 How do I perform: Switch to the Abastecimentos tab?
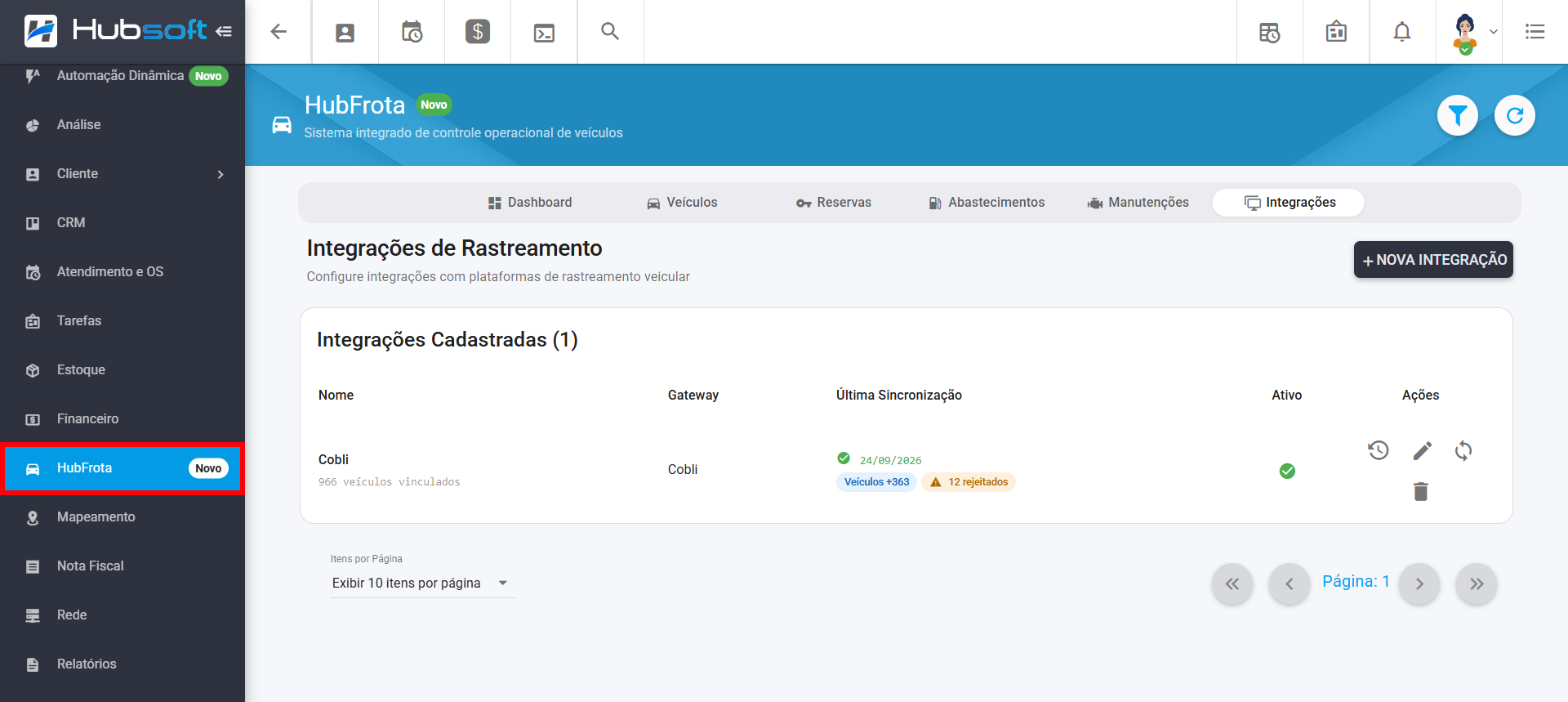point(987,203)
